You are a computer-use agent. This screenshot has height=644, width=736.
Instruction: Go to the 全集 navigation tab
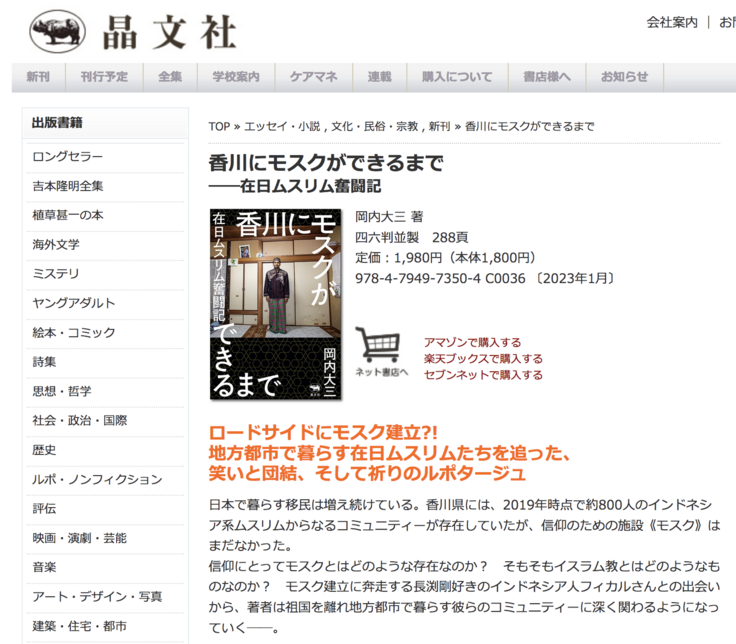point(170,77)
